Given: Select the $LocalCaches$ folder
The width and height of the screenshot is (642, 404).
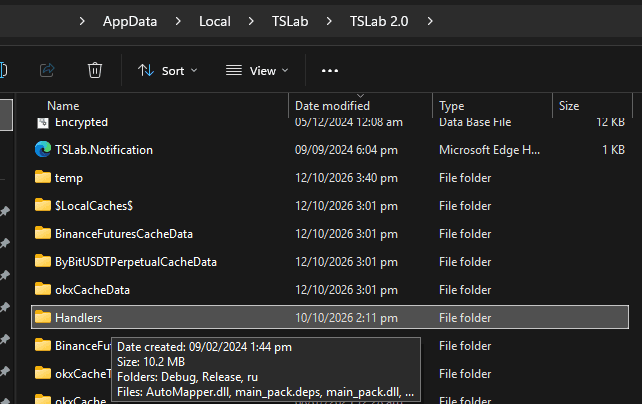Looking at the screenshot, I should (x=330, y=205).
